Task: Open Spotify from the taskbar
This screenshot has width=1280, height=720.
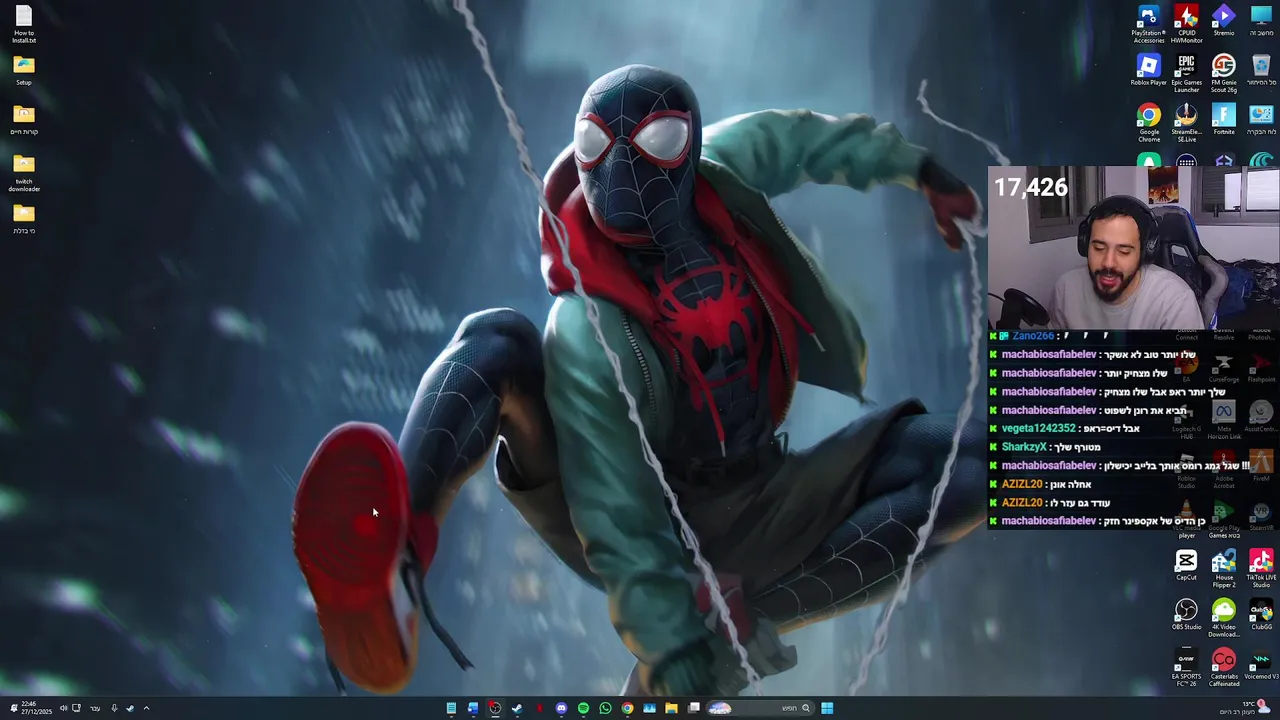Action: (583, 708)
